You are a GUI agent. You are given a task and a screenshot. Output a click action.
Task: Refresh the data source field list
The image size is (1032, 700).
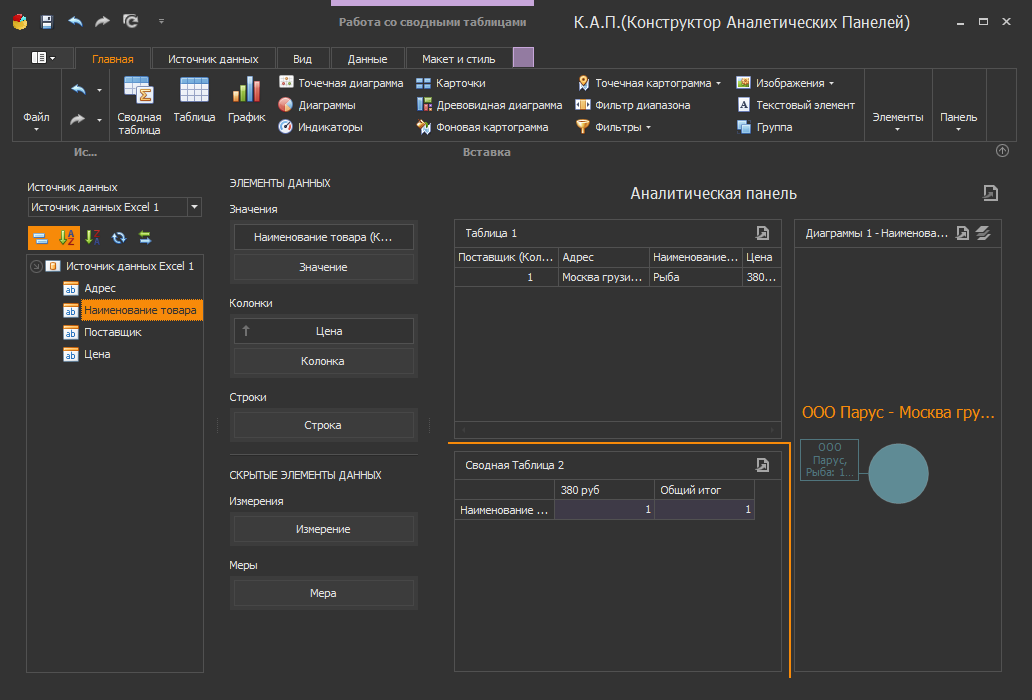tap(119, 237)
